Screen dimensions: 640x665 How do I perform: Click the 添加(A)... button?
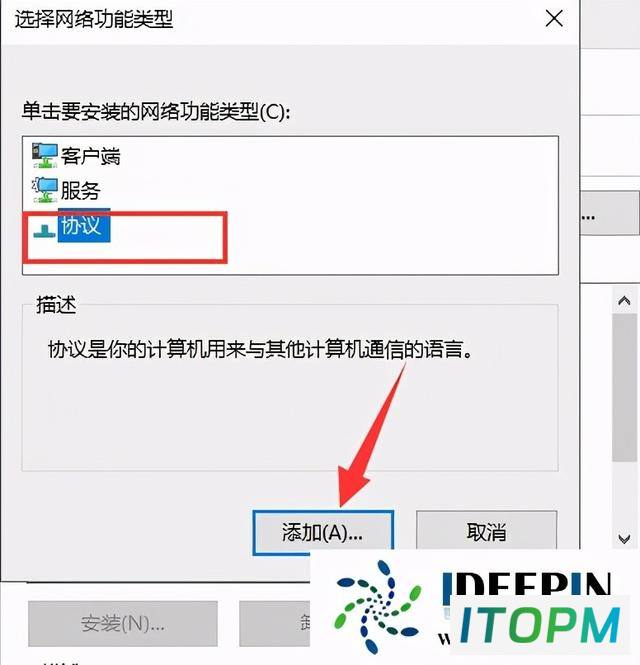[323, 533]
